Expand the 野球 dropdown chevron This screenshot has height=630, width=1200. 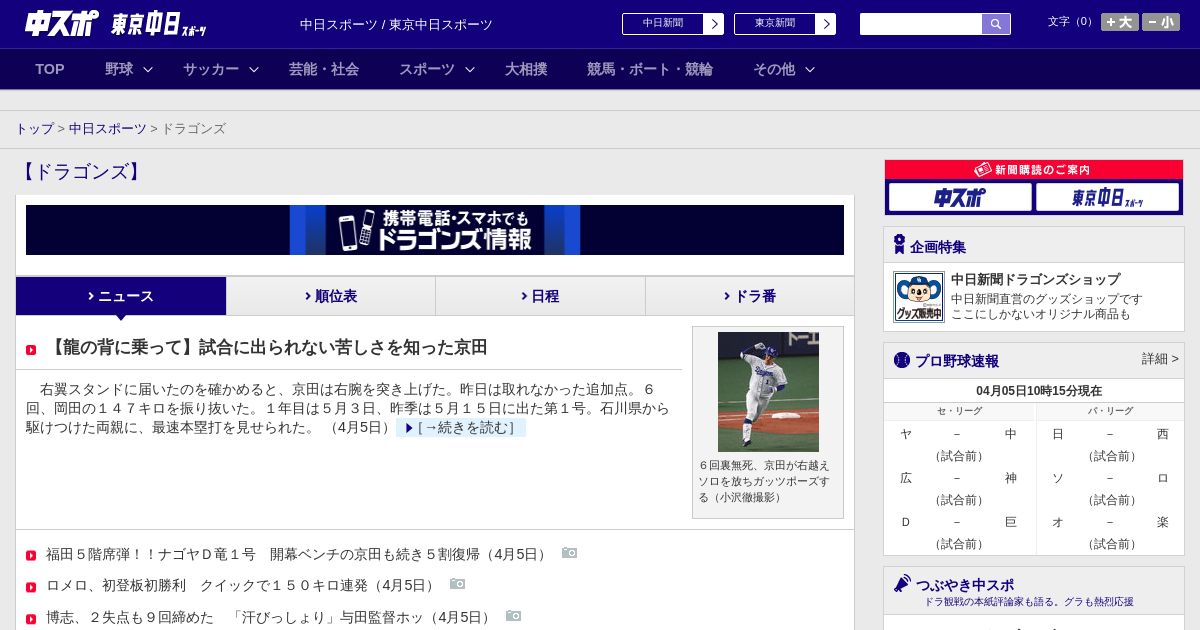[x=148, y=69]
